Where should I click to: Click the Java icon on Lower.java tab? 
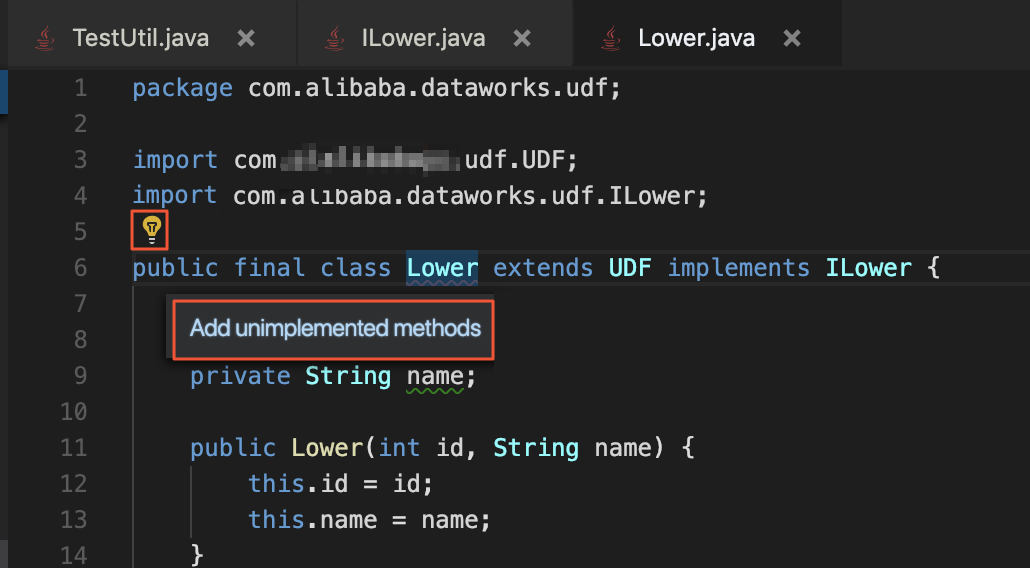click(x=609, y=39)
